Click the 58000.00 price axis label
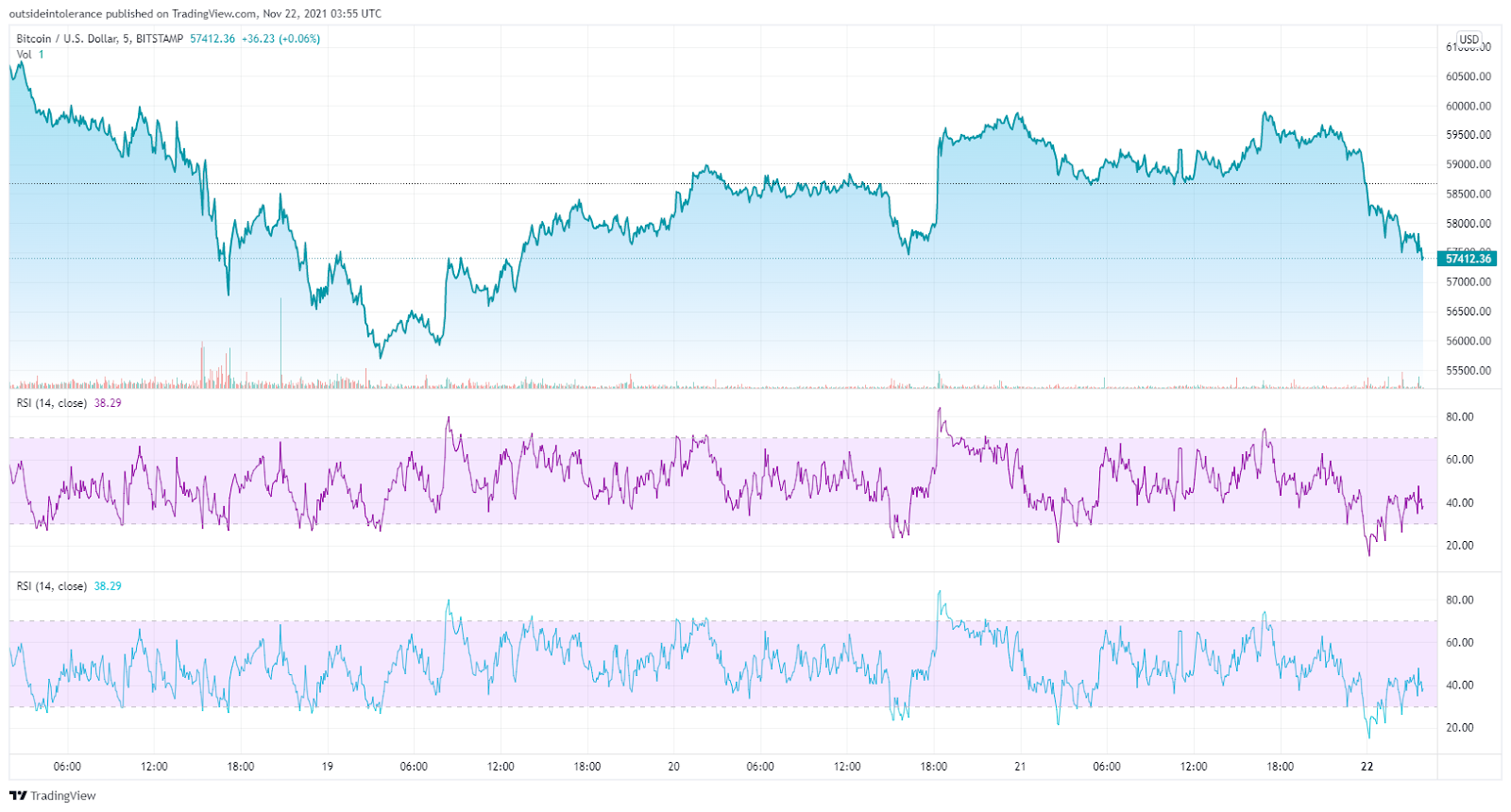 pos(1469,224)
